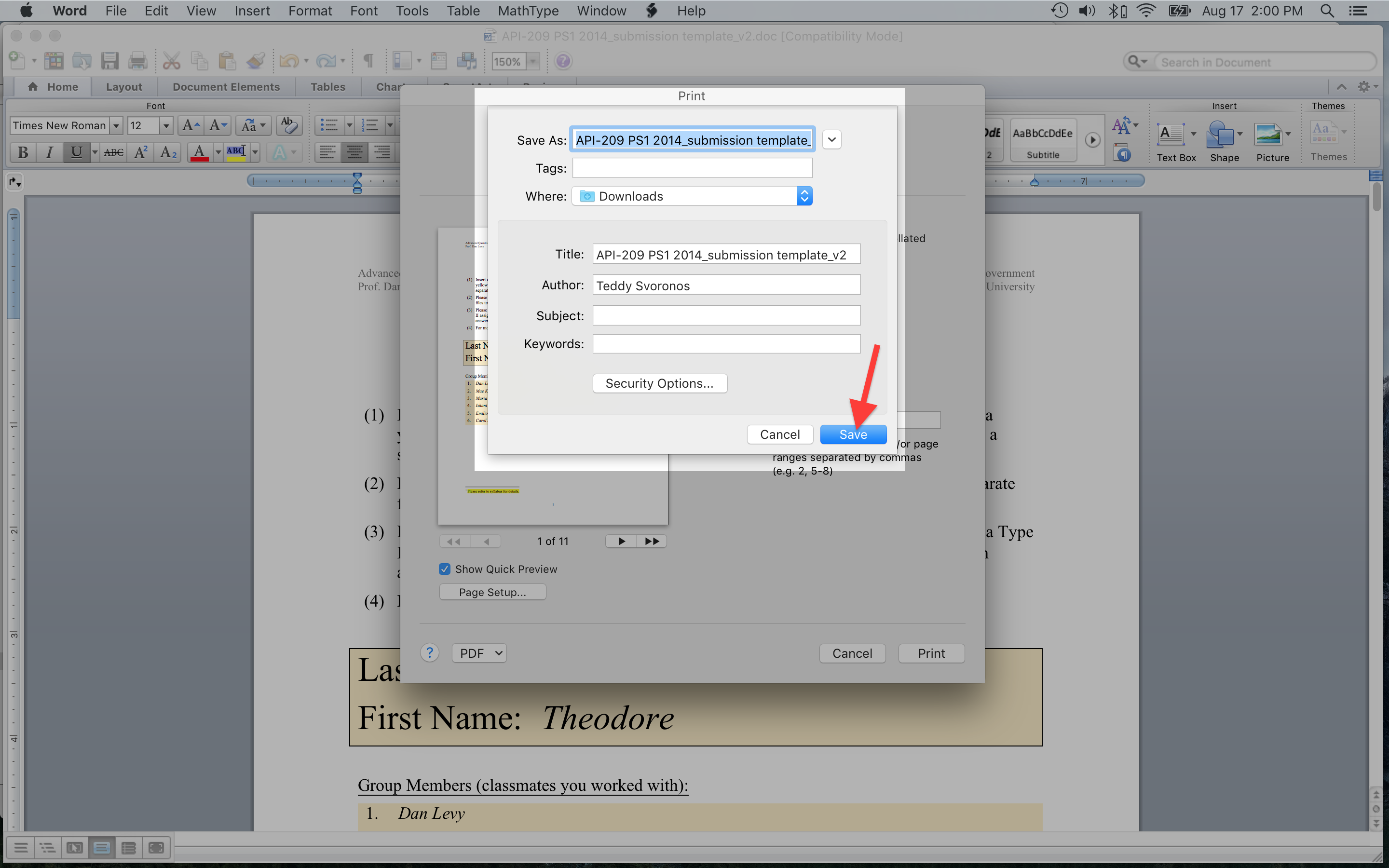Open the PDF dropdown menu

coord(479,653)
